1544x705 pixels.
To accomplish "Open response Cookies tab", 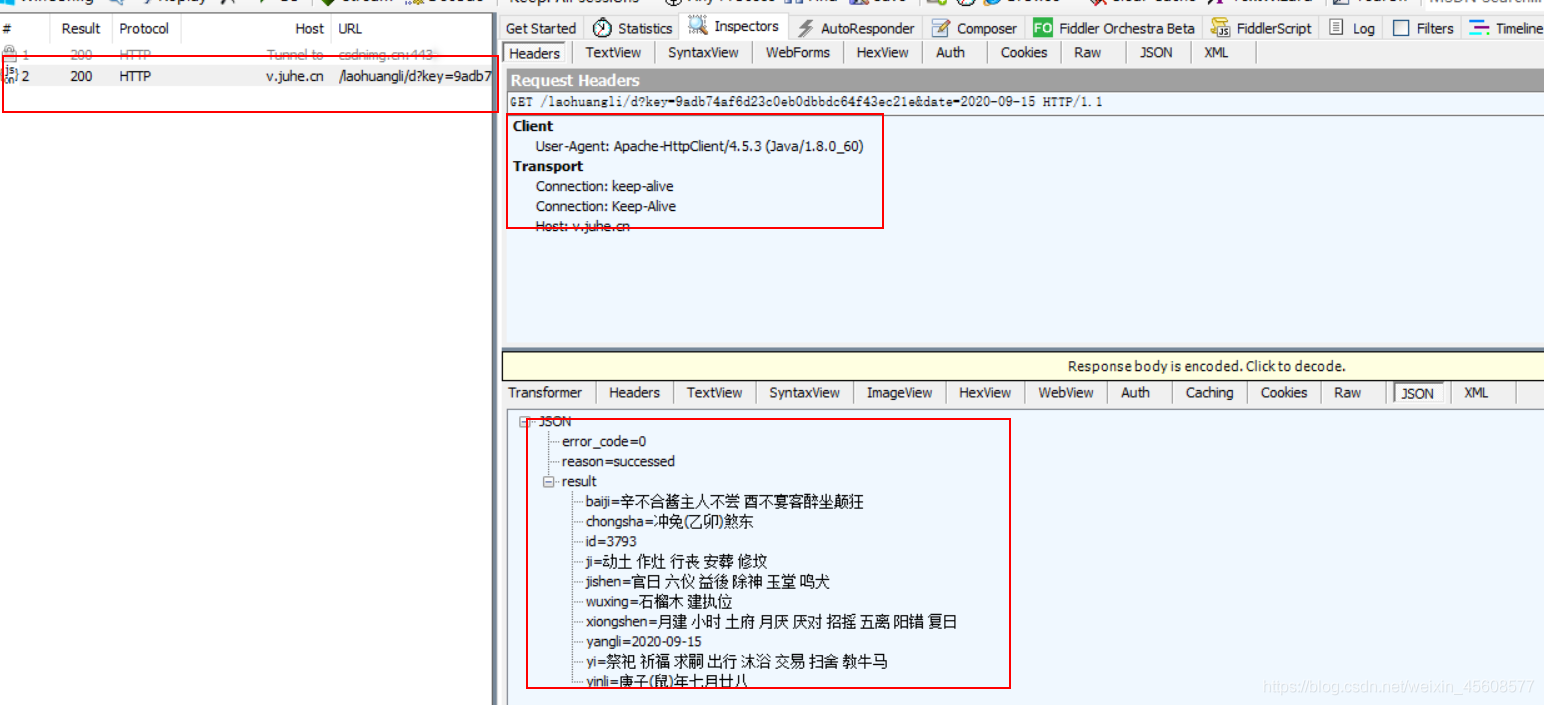I will [1284, 392].
